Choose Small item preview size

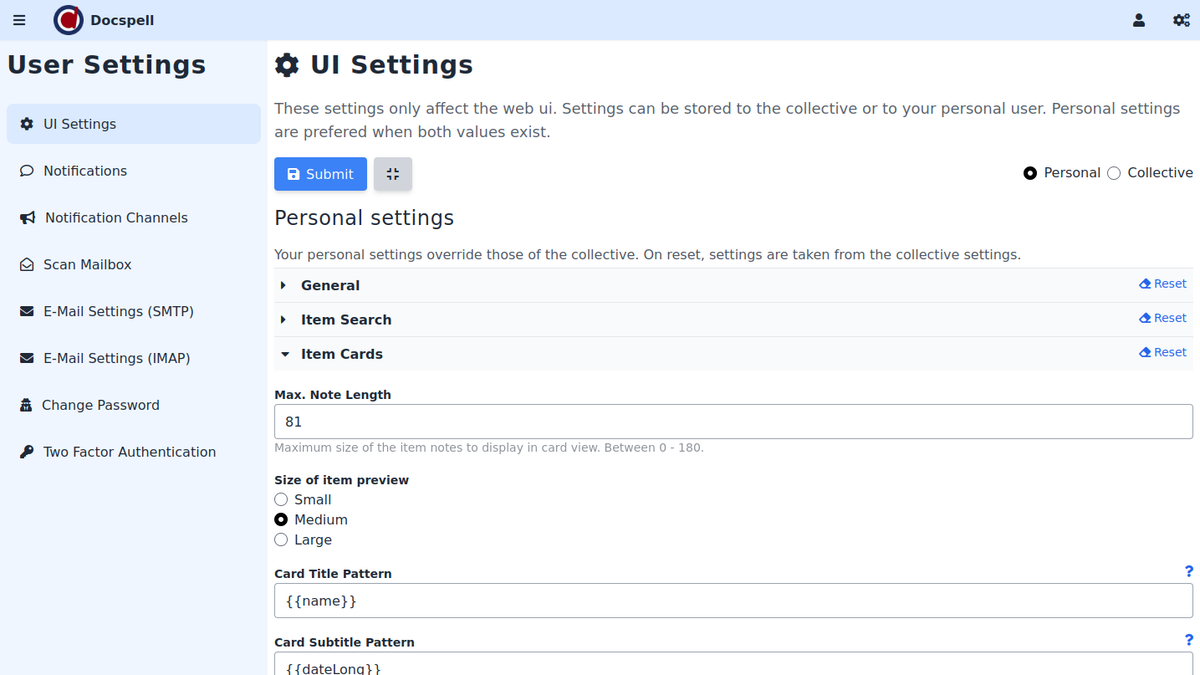coord(281,499)
